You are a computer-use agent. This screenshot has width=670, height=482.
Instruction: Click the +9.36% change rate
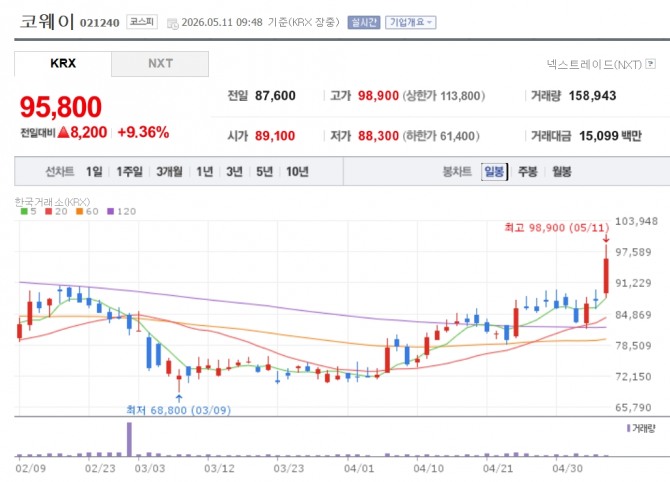[x=143, y=132]
